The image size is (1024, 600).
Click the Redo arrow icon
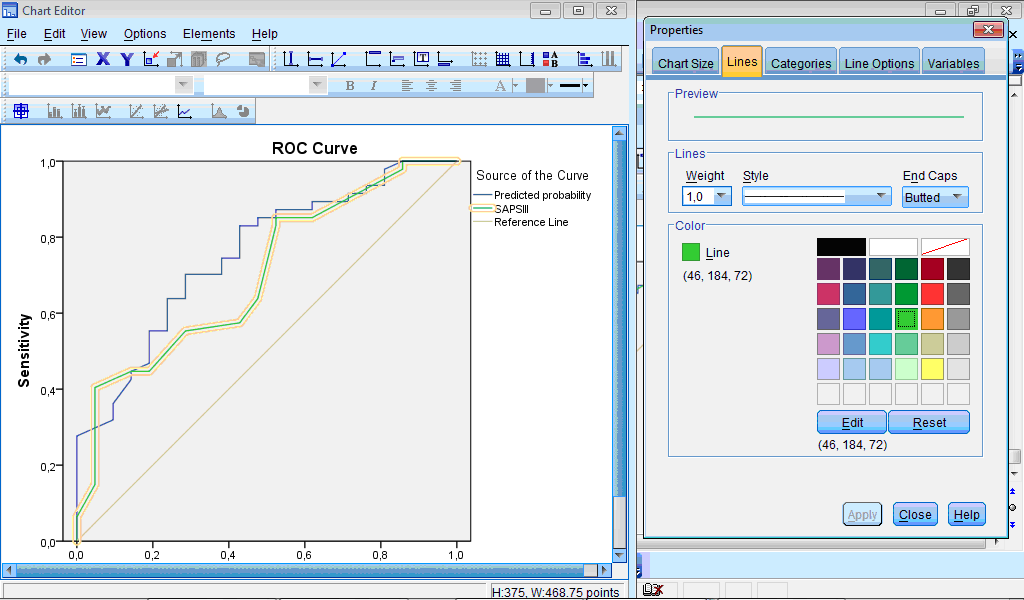tap(44, 59)
